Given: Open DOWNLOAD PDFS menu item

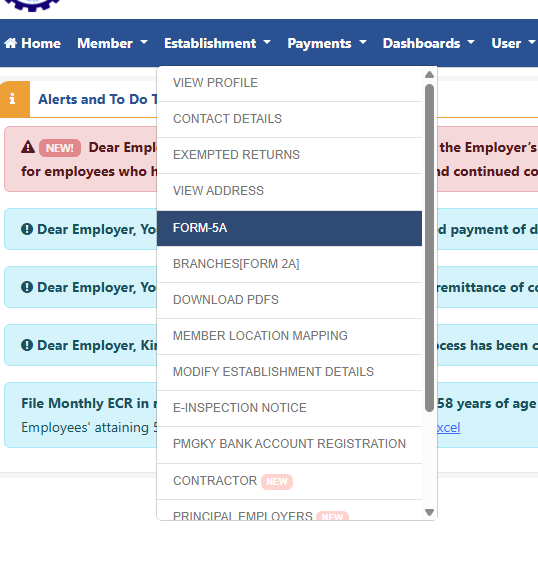Looking at the screenshot, I should coord(289,300).
